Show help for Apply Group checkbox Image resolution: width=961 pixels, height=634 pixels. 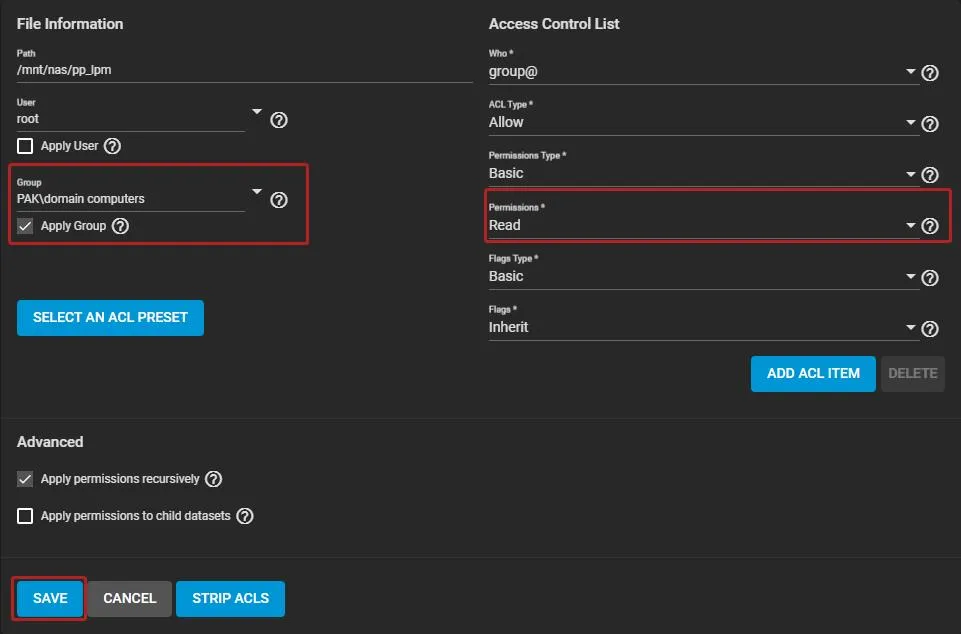coord(121,226)
